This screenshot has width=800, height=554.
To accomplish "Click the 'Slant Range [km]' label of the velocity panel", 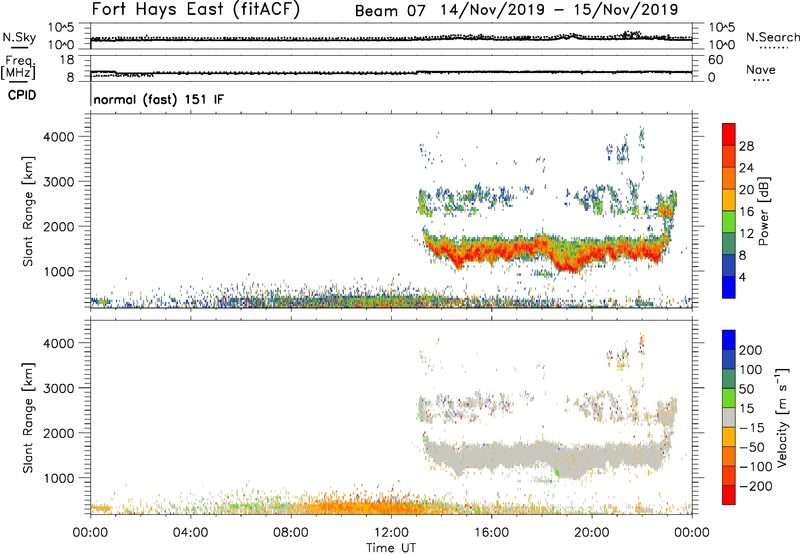I will click(28, 418).
